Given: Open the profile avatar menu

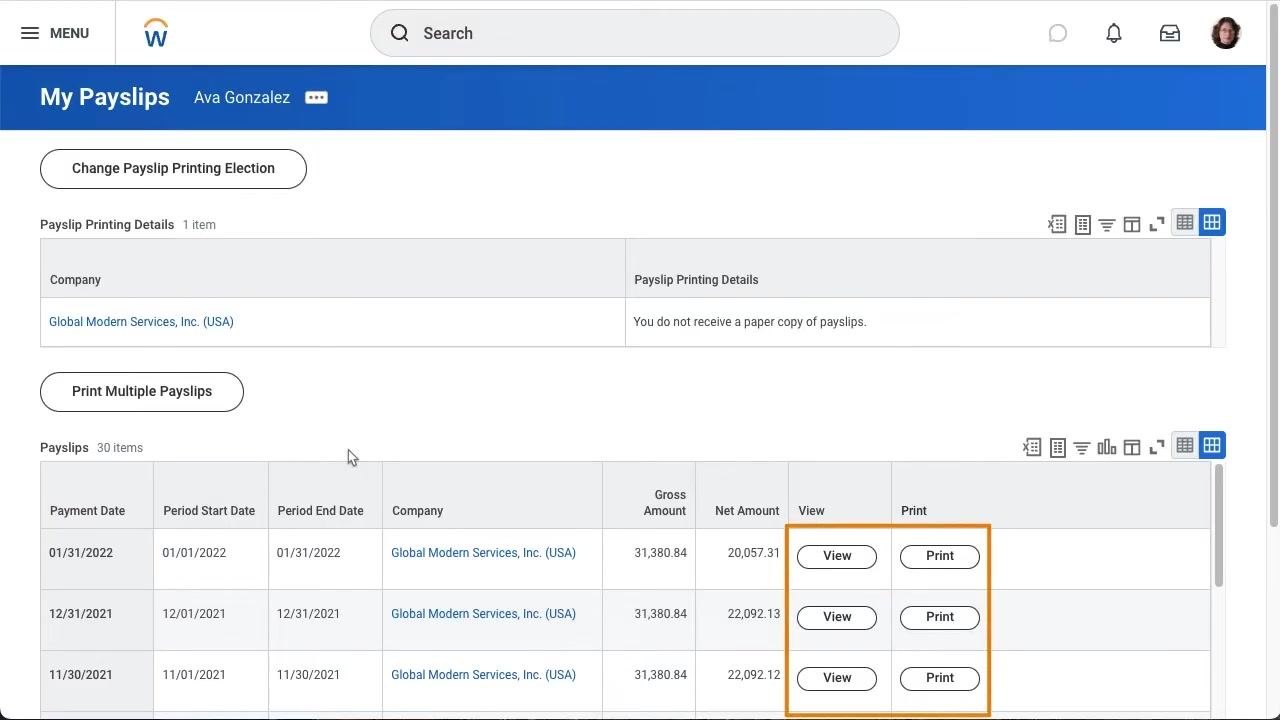Looking at the screenshot, I should (1226, 33).
